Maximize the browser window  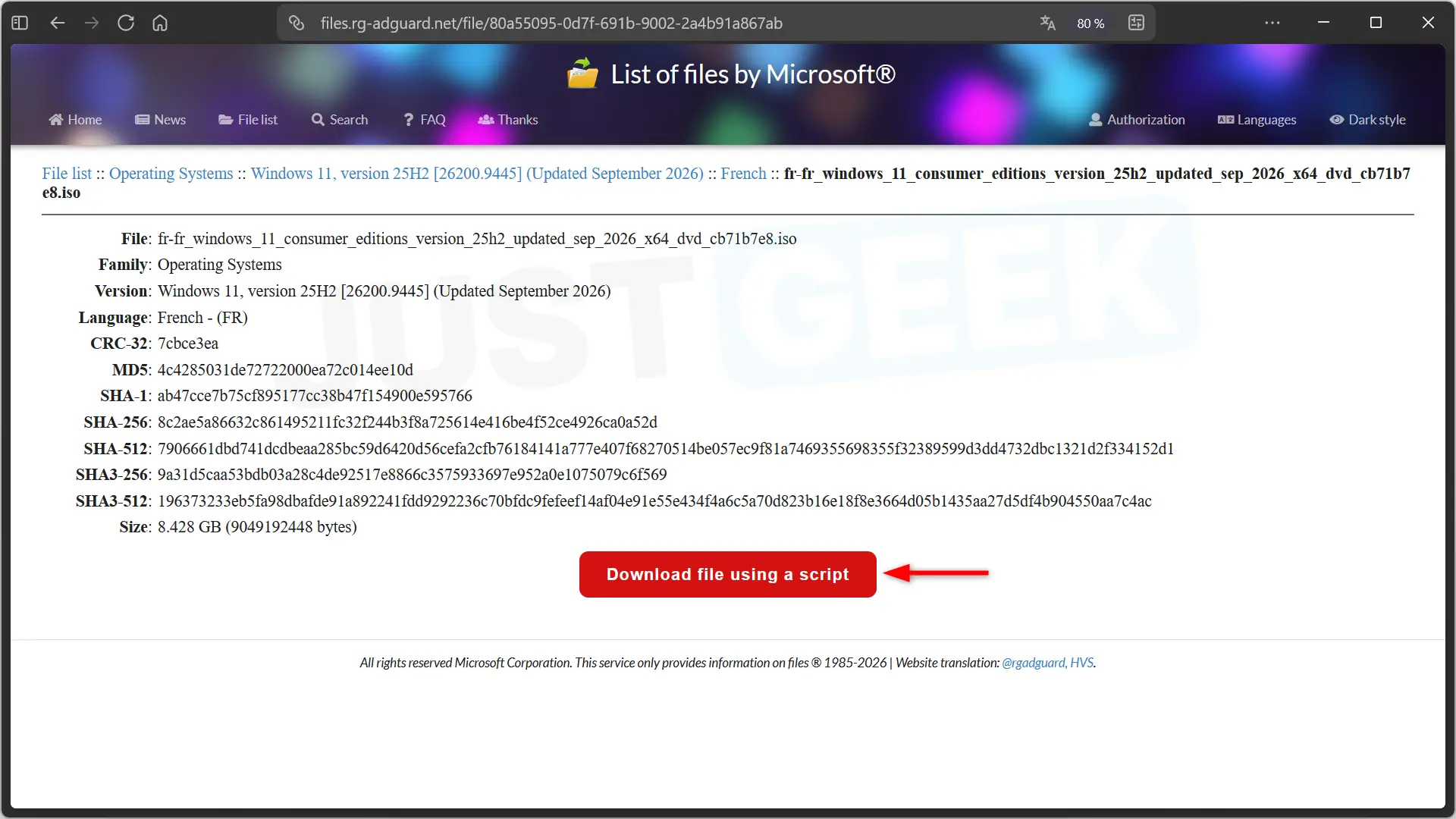pyautogui.click(x=1376, y=23)
